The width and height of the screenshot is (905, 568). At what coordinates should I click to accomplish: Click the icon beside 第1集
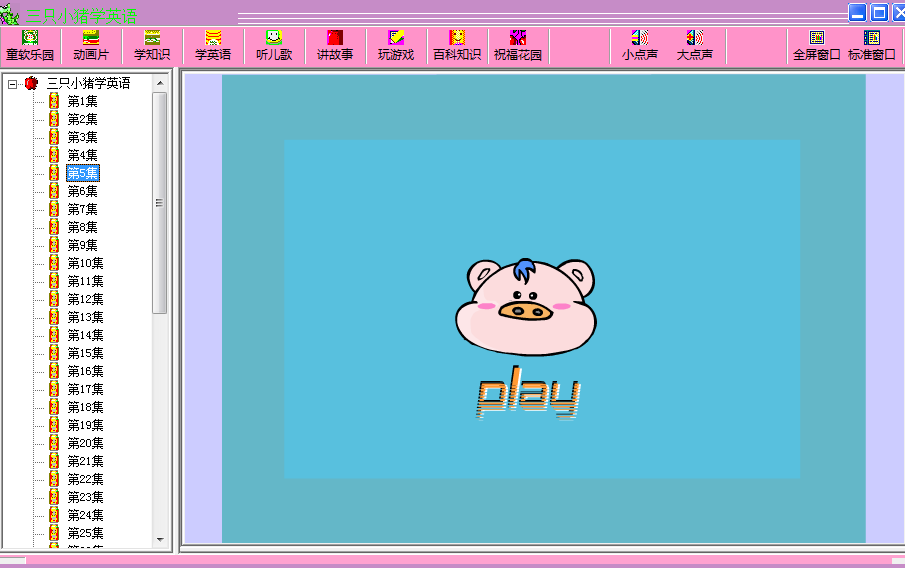tap(54, 101)
